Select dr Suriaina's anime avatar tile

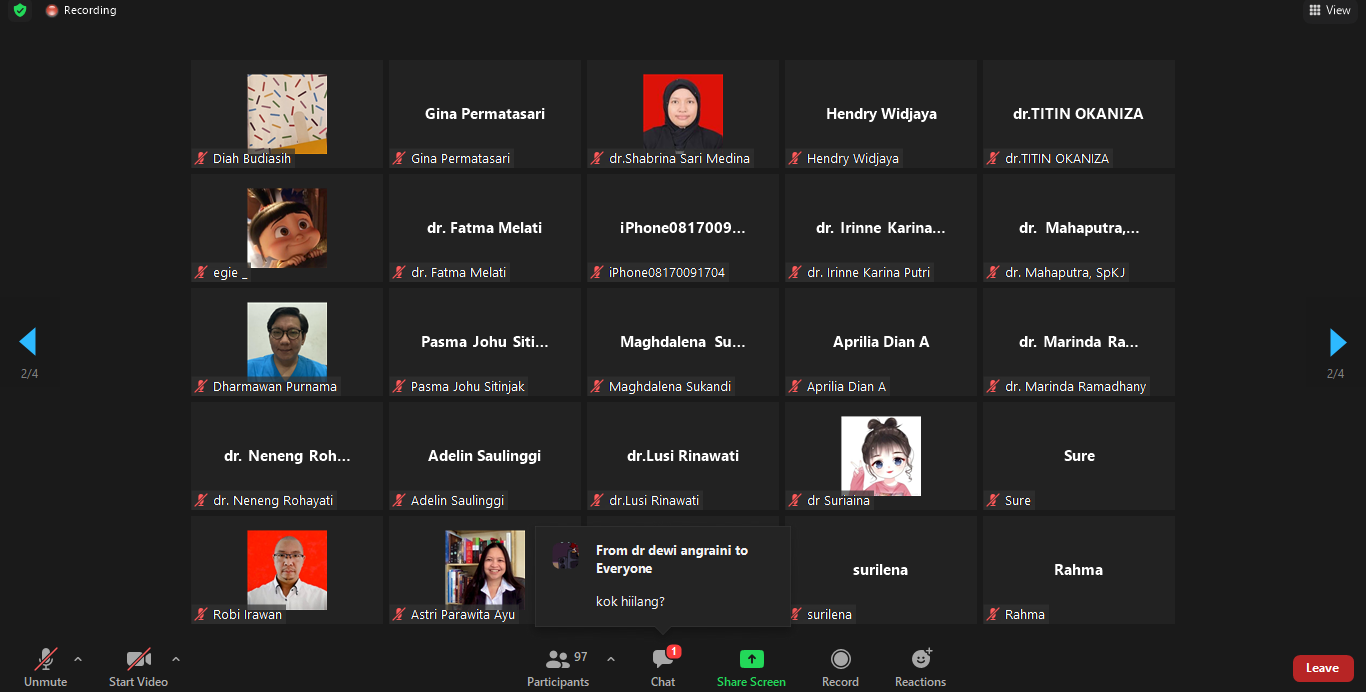coord(881,456)
